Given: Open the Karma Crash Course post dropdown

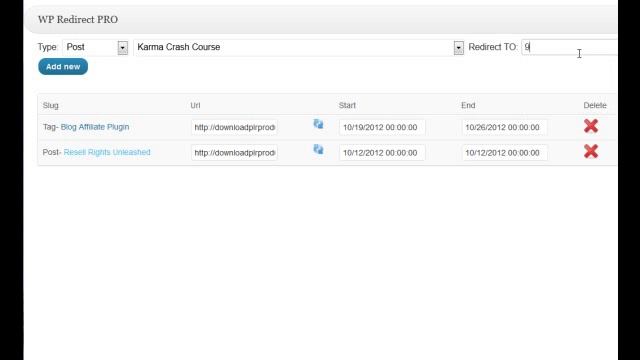Looking at the screenshot, I should pos(298,47).
